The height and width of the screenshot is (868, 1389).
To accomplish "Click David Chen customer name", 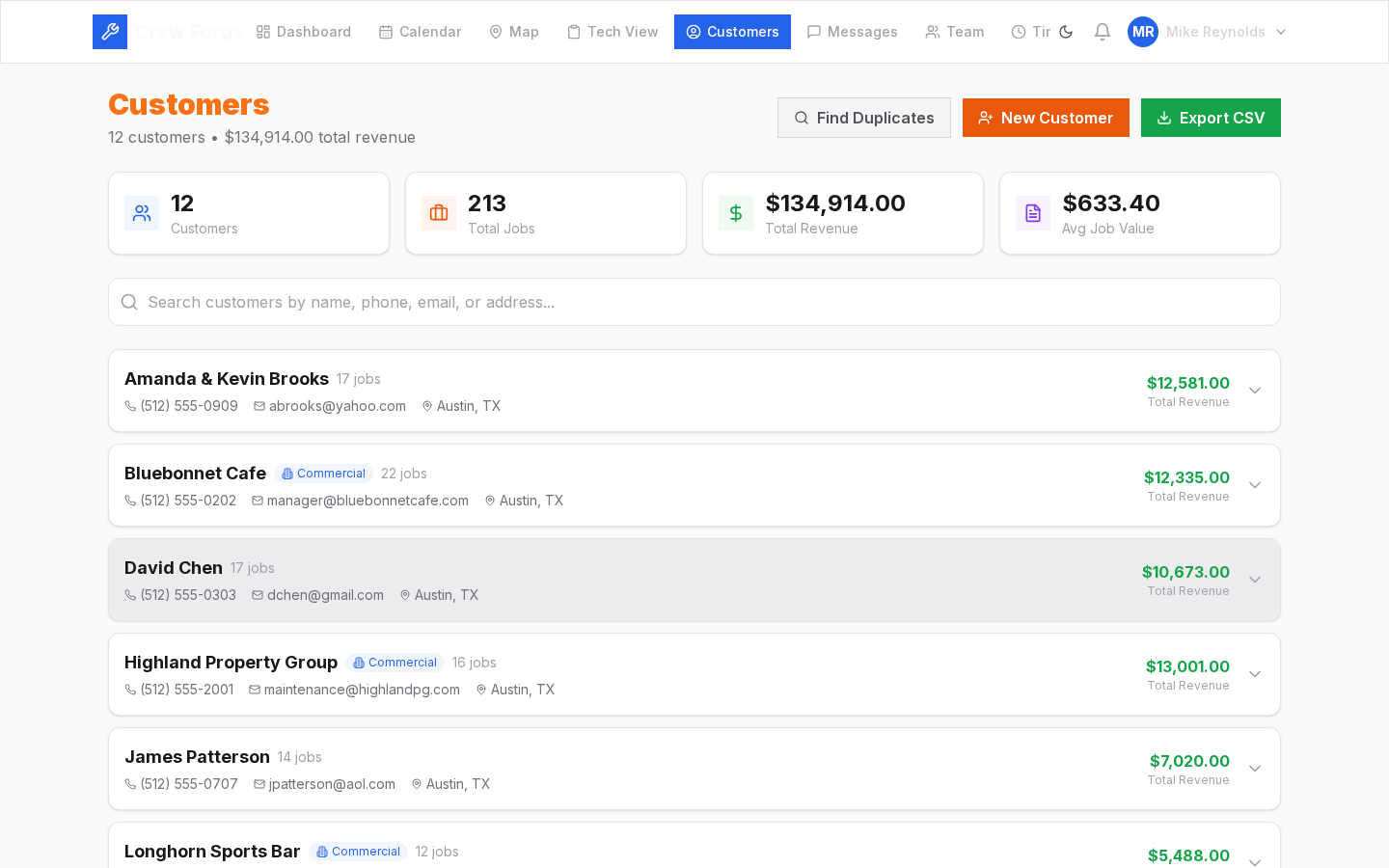I will tap(174, 568).
